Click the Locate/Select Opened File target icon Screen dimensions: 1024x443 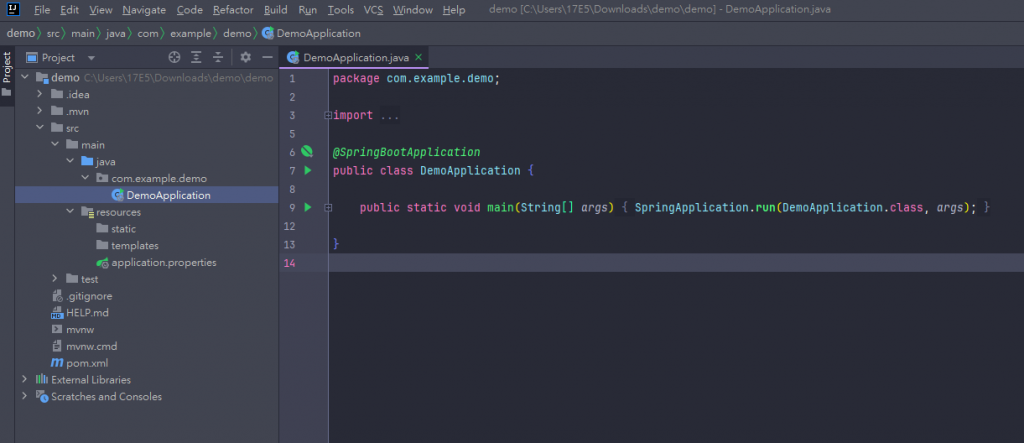click(x=174, y=57)
